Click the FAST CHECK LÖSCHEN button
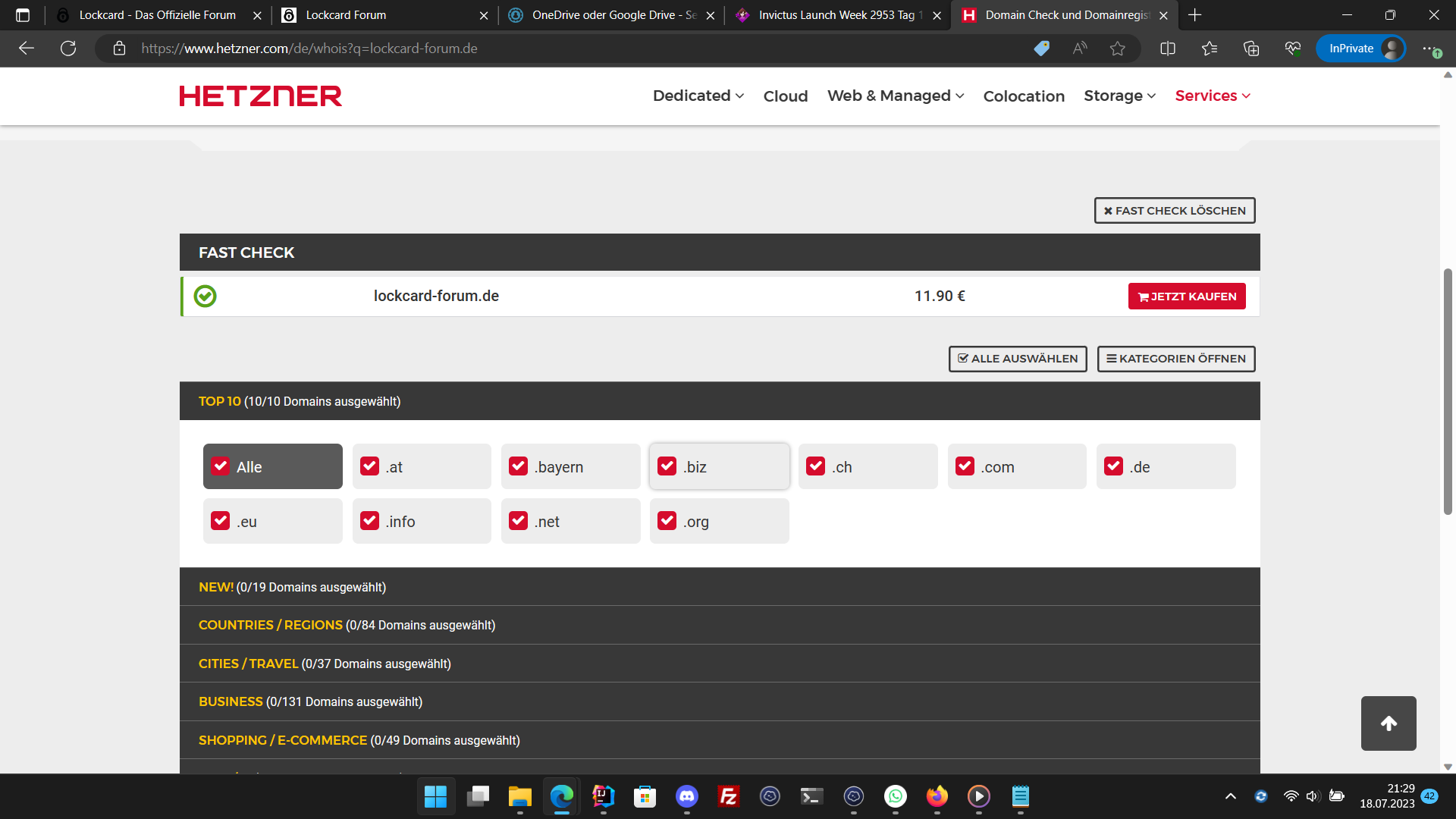Screen dimensions: 1456x819 click(x=1175, y=211)
